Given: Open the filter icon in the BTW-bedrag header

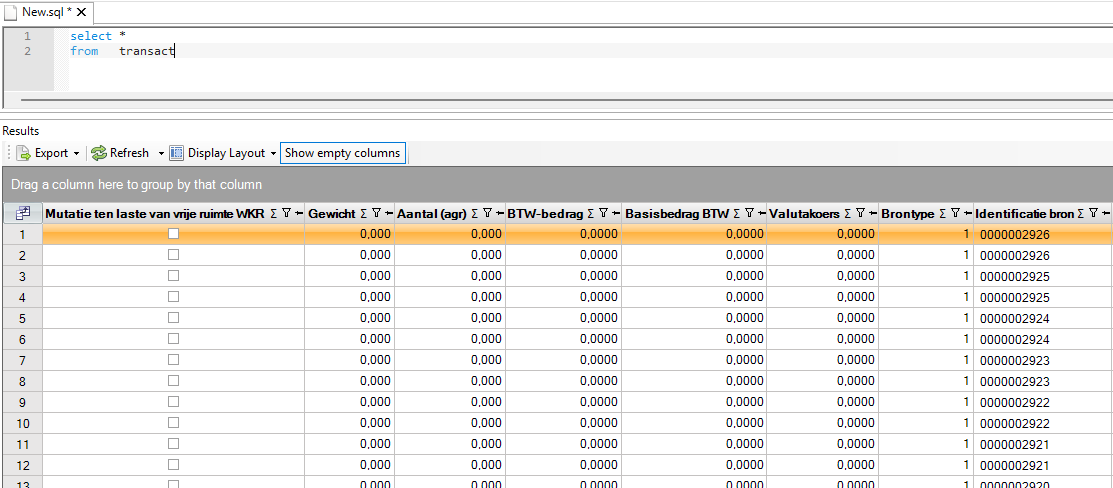Looking at the screenshot, I should 603,212.
